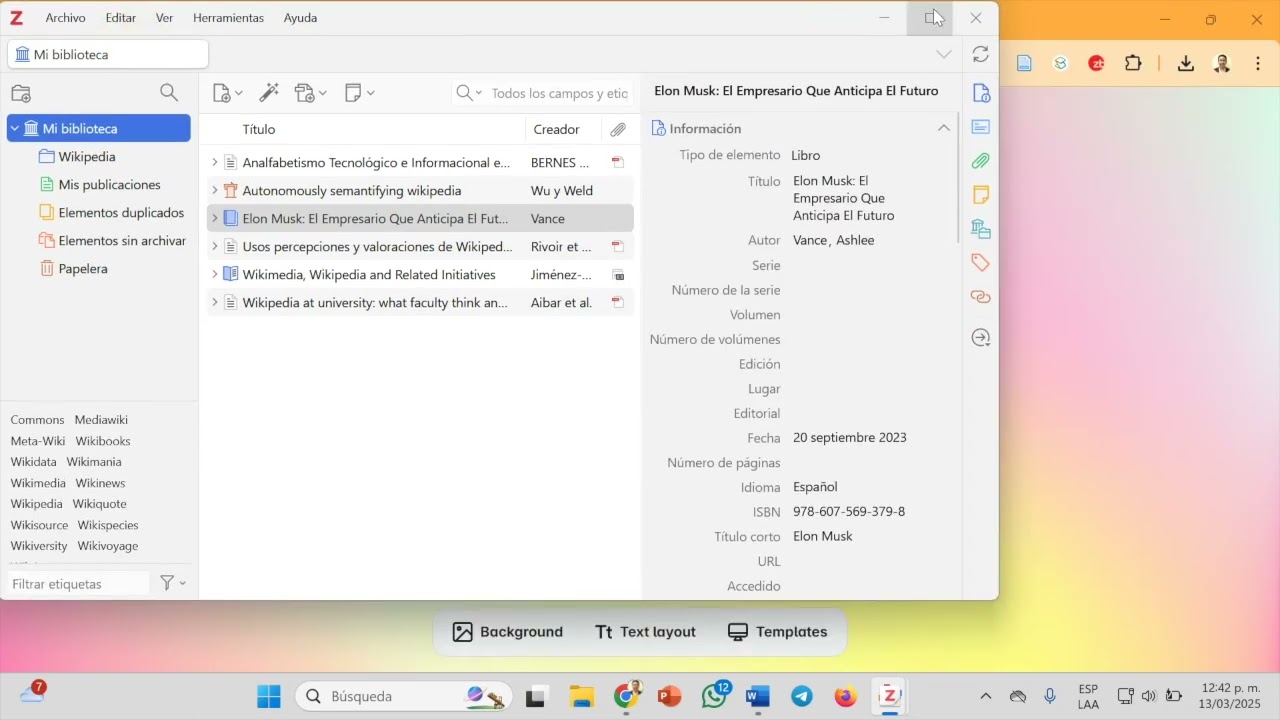Click snapshot icon on Wikimedia, Wikipedia row

point(618,274)
